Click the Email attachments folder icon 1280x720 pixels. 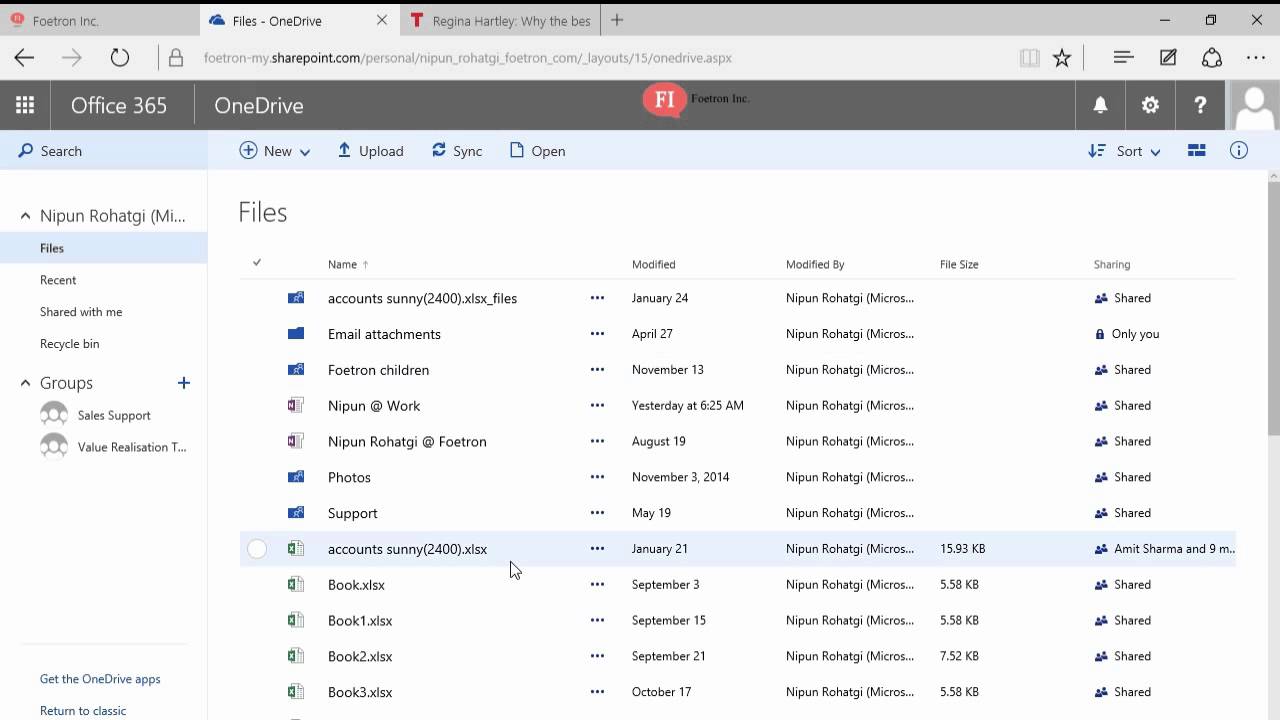pos(296,334)
